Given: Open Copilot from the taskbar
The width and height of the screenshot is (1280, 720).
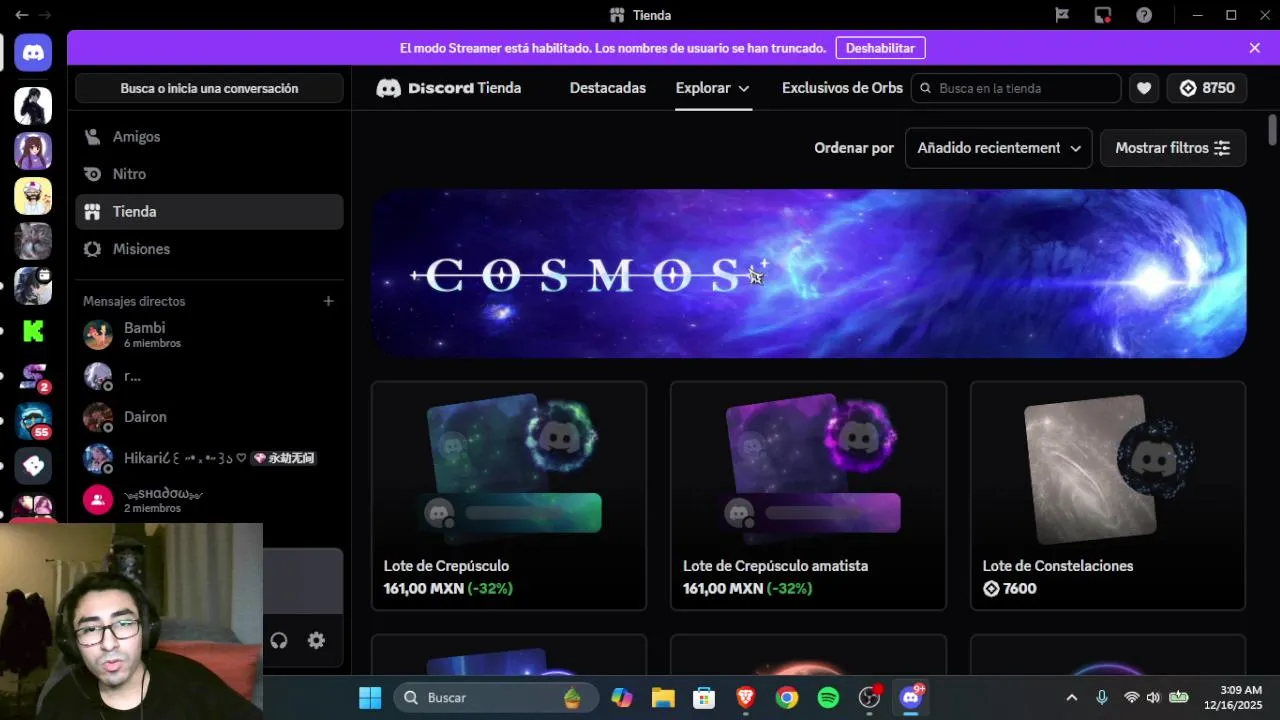Looking at the screenshot, I should (622, 697).
